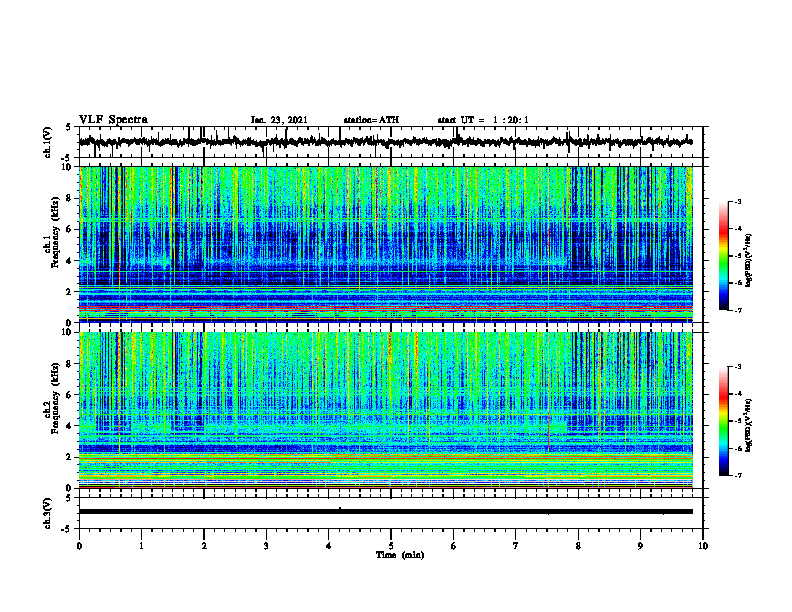The height and width of the screenshot is (612, 792).
Task: Click the "ch.1(V)" axis label
Action: click(x=48, y=142)
